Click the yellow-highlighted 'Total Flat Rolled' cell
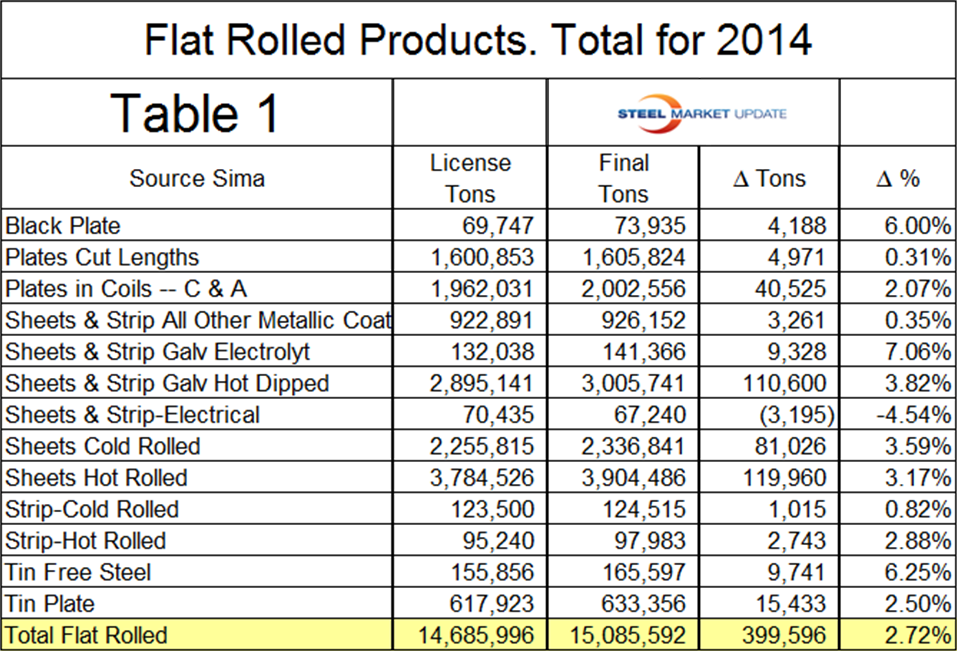The image size is (957, 651). (87, 635)
